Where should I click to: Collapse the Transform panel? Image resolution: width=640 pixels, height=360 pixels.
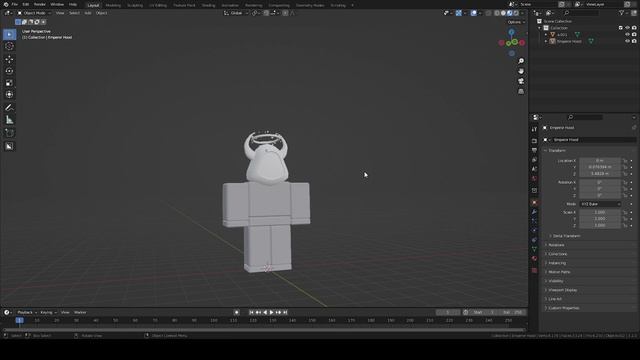click(x=556, y=151)
